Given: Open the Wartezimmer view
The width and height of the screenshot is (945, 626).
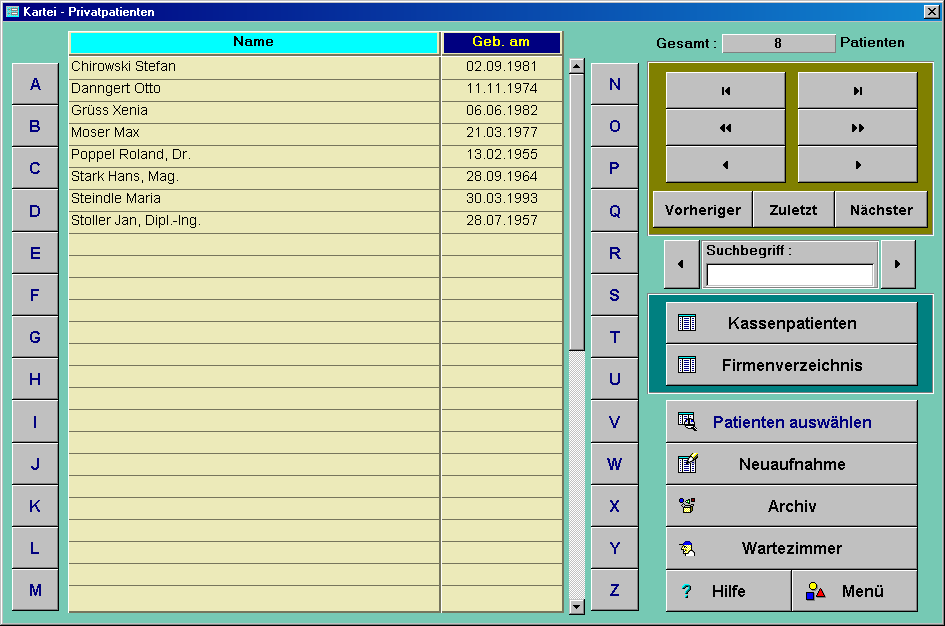Looking at the screenshot, I should tap(791, 548).
